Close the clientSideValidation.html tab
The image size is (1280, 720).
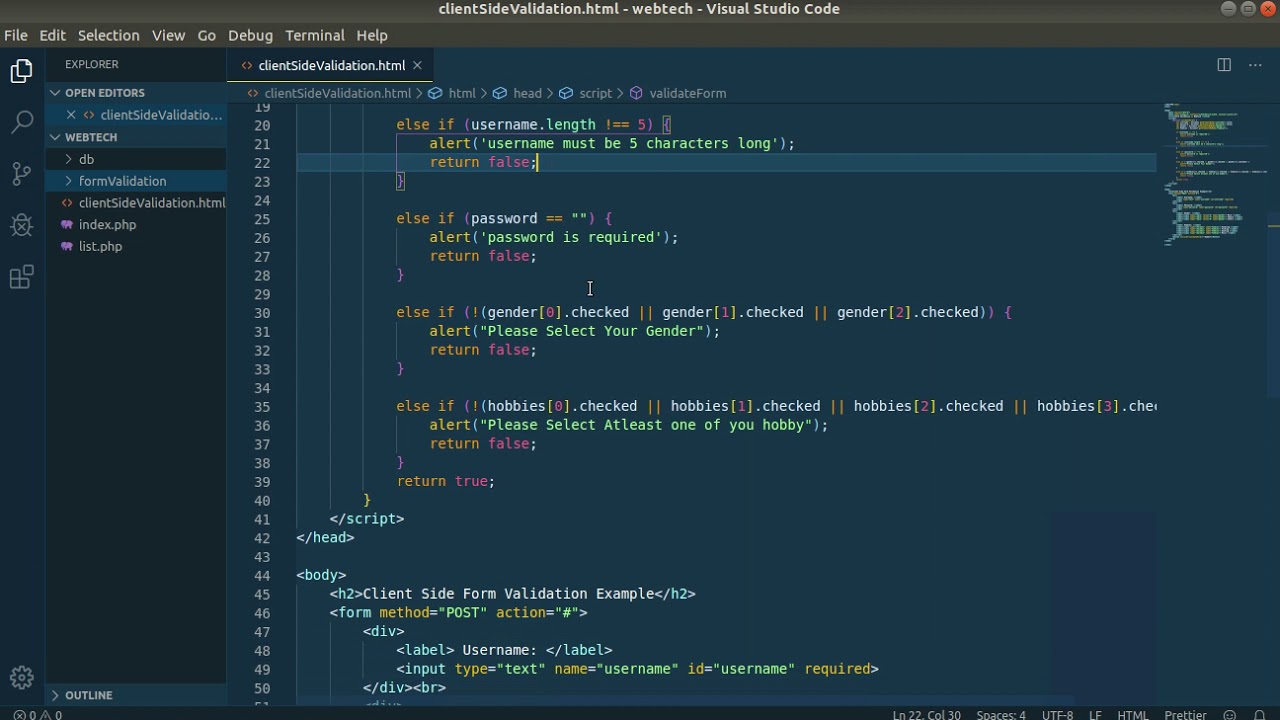(x=417, y=65)
